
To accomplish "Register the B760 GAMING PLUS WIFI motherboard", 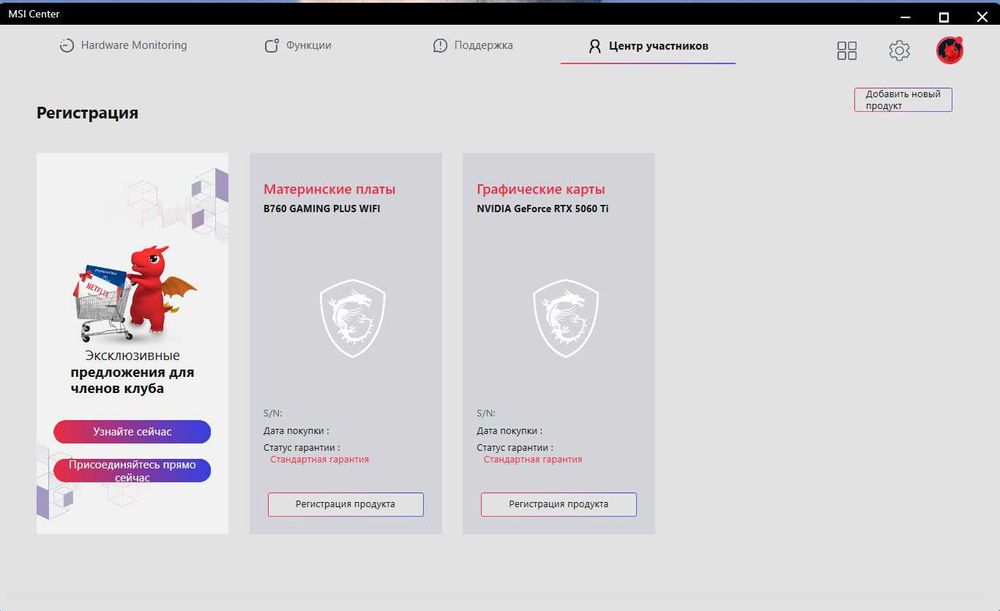I will [346, 504].
